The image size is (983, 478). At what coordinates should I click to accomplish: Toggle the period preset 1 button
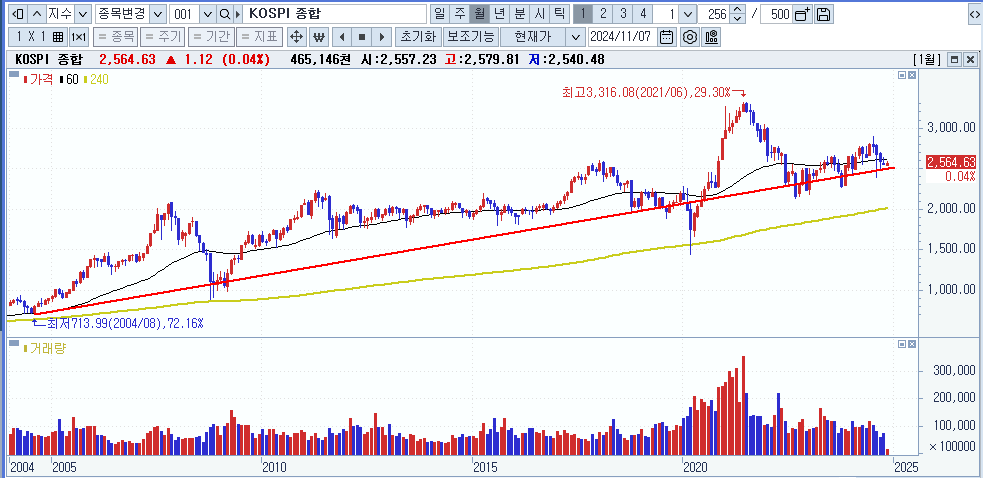coord(582,14)
